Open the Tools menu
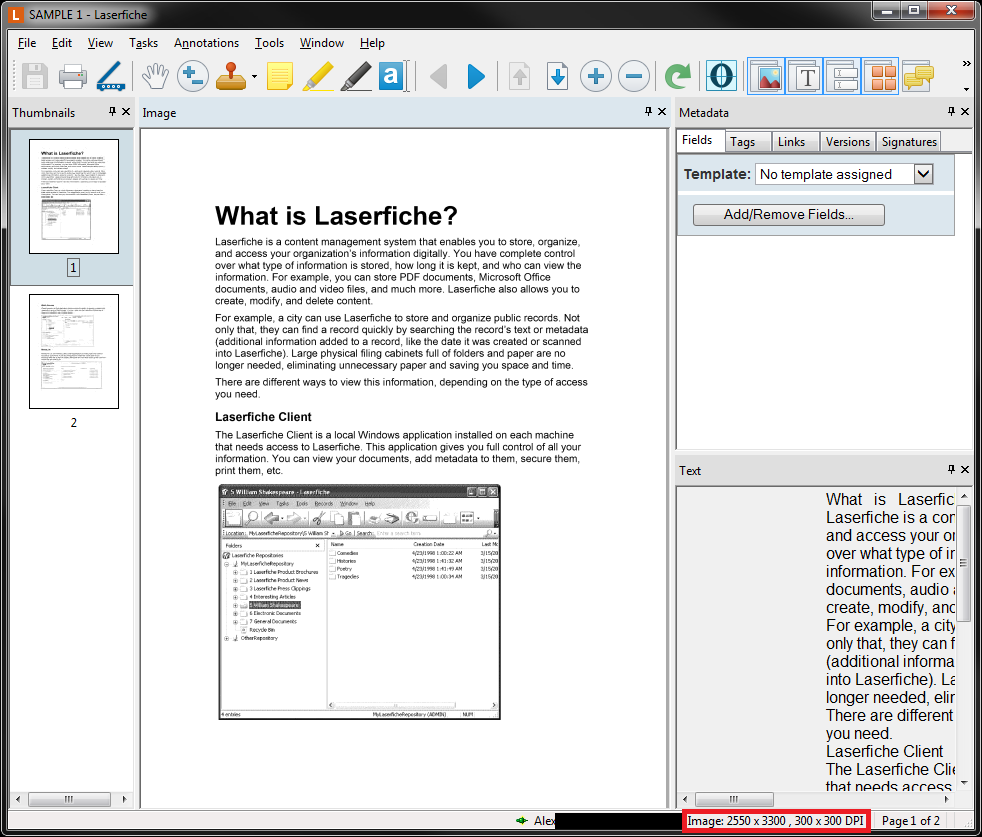982x837 pixels. (269, 43)
